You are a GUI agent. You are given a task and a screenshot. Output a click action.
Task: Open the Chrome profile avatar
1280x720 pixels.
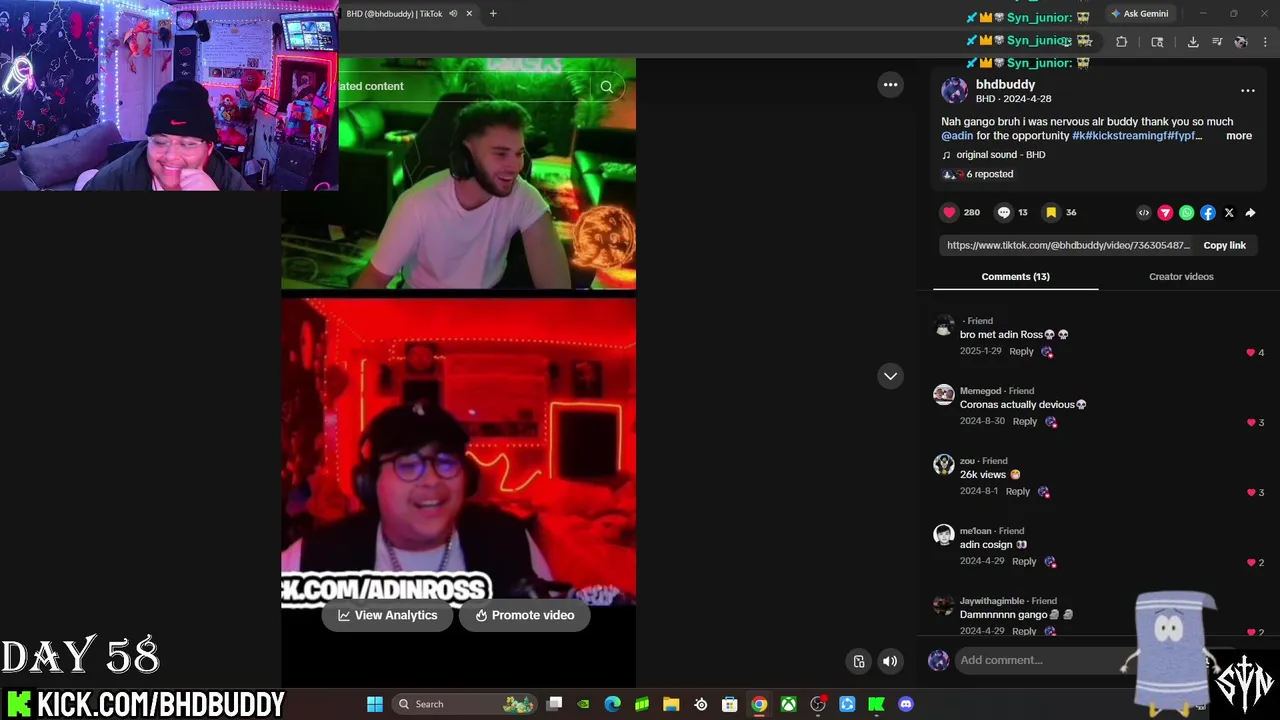(1241, 42)
